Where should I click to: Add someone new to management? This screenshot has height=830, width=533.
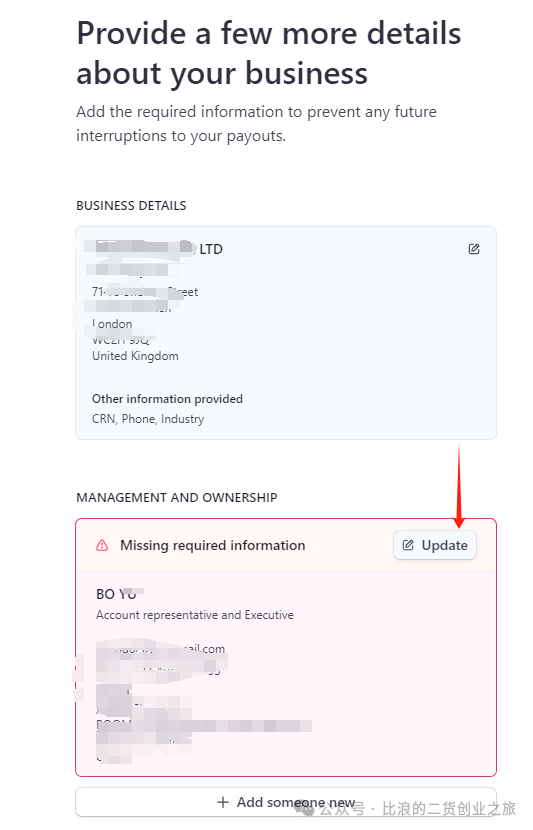286,802
